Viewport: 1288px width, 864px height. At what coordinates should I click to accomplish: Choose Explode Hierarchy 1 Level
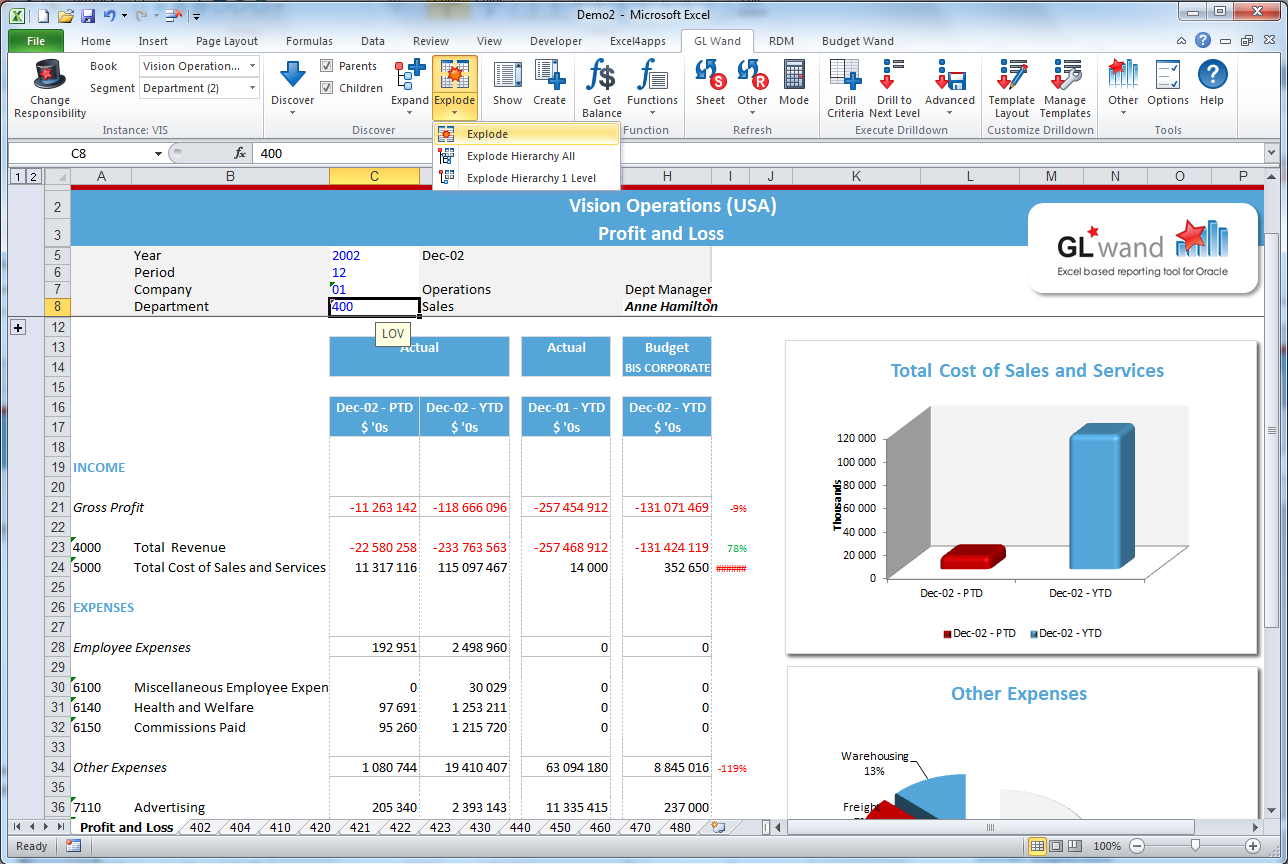(x=526, y=178)
